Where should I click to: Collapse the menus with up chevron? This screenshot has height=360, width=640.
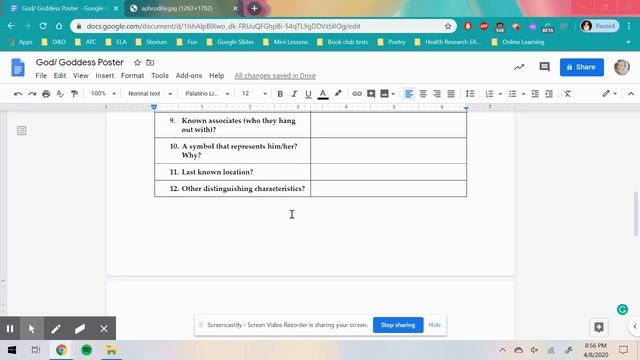tap(631, 93)
